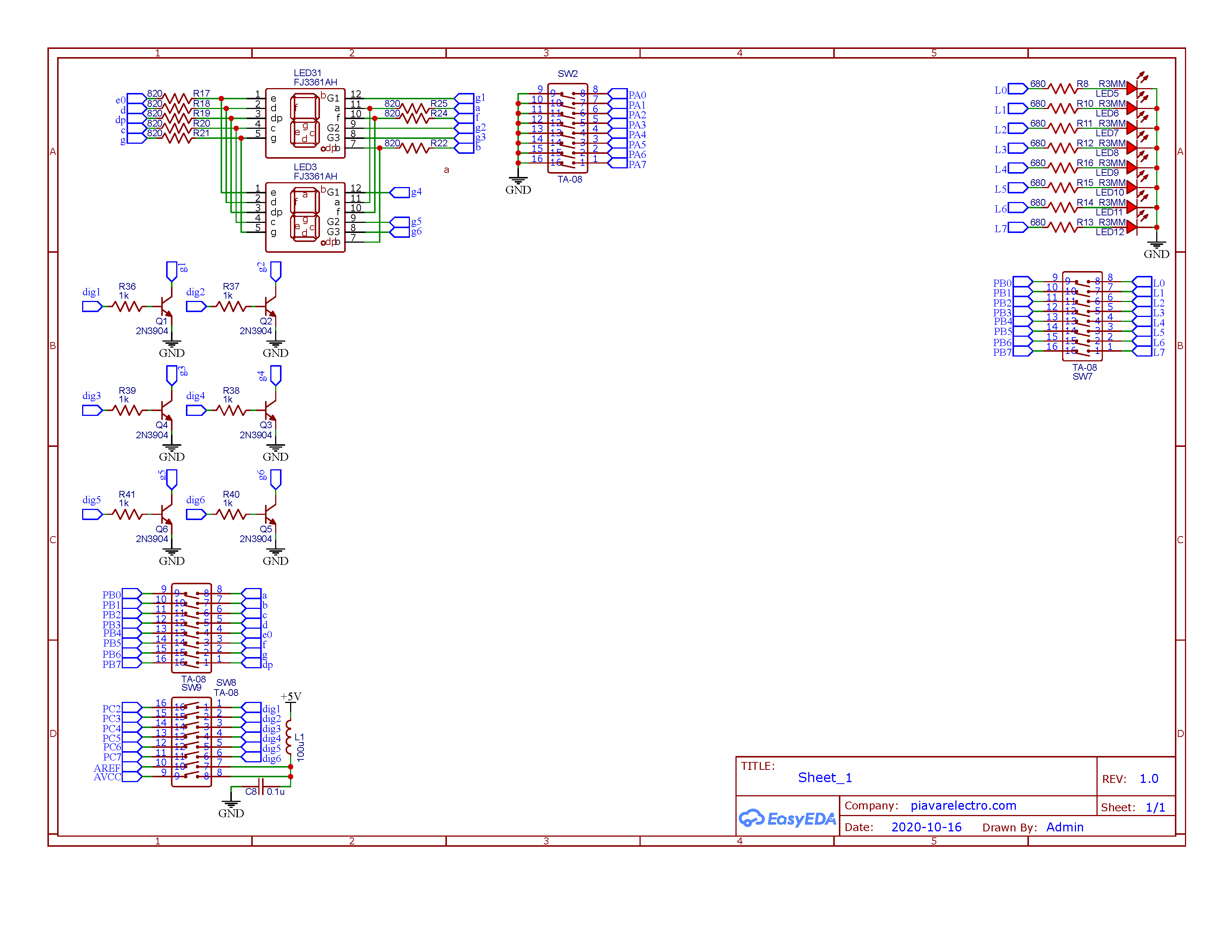Select the SW7 DIP switch body
Viewport: 1232px width, 952px height.
(1082, 316)
